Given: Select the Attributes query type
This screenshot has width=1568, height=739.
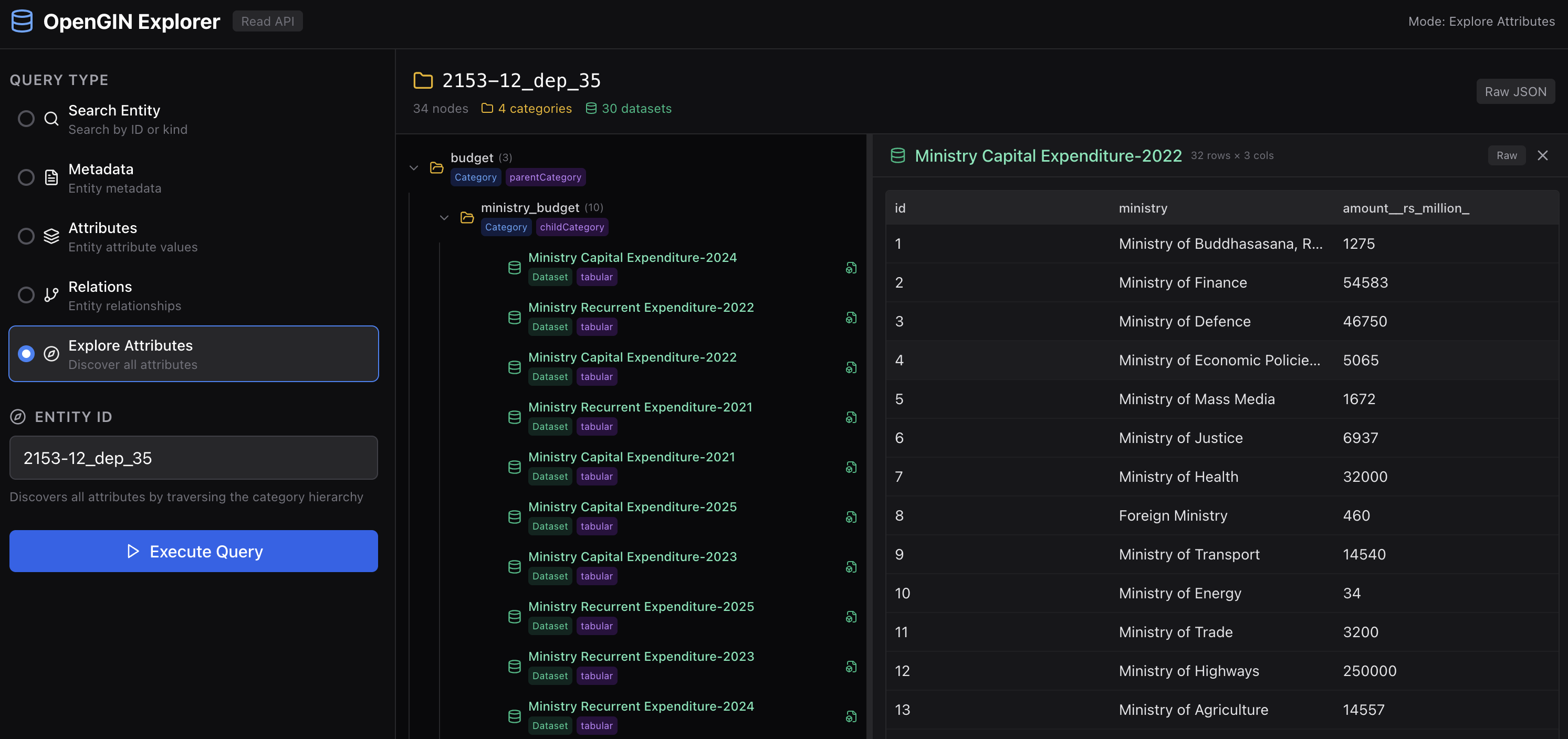Looking at the screenshot, I should [x=26, y=236].
